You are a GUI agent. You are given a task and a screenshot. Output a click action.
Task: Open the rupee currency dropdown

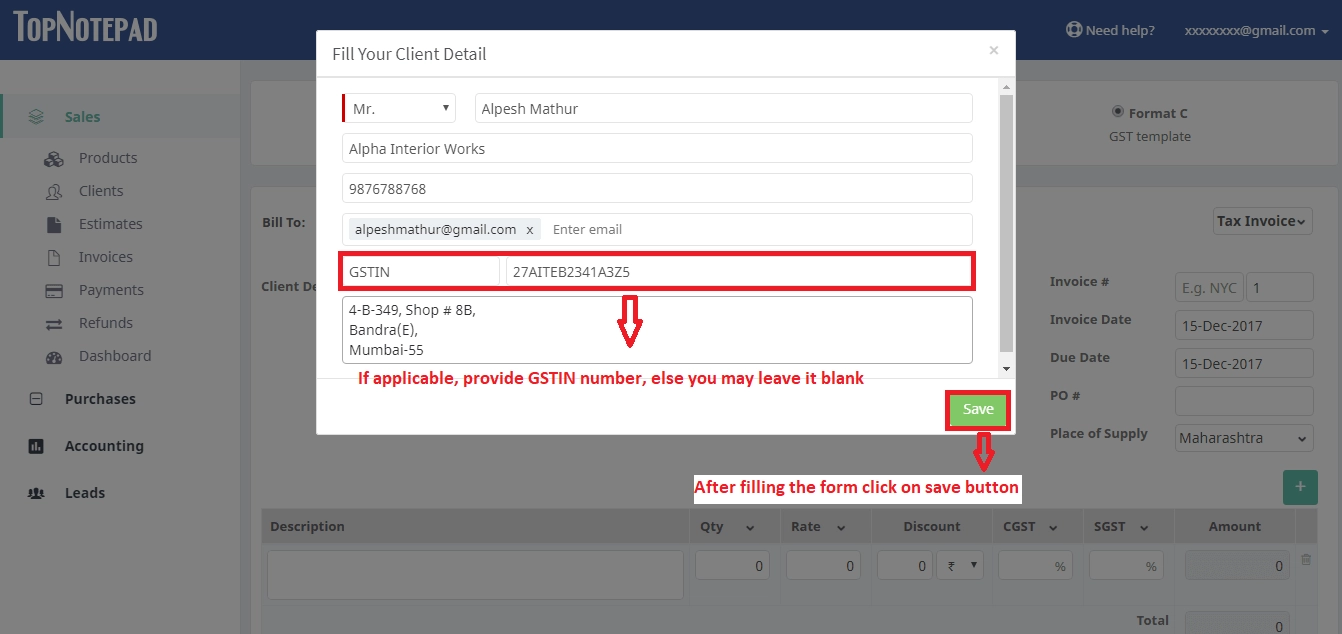[960, 564]
